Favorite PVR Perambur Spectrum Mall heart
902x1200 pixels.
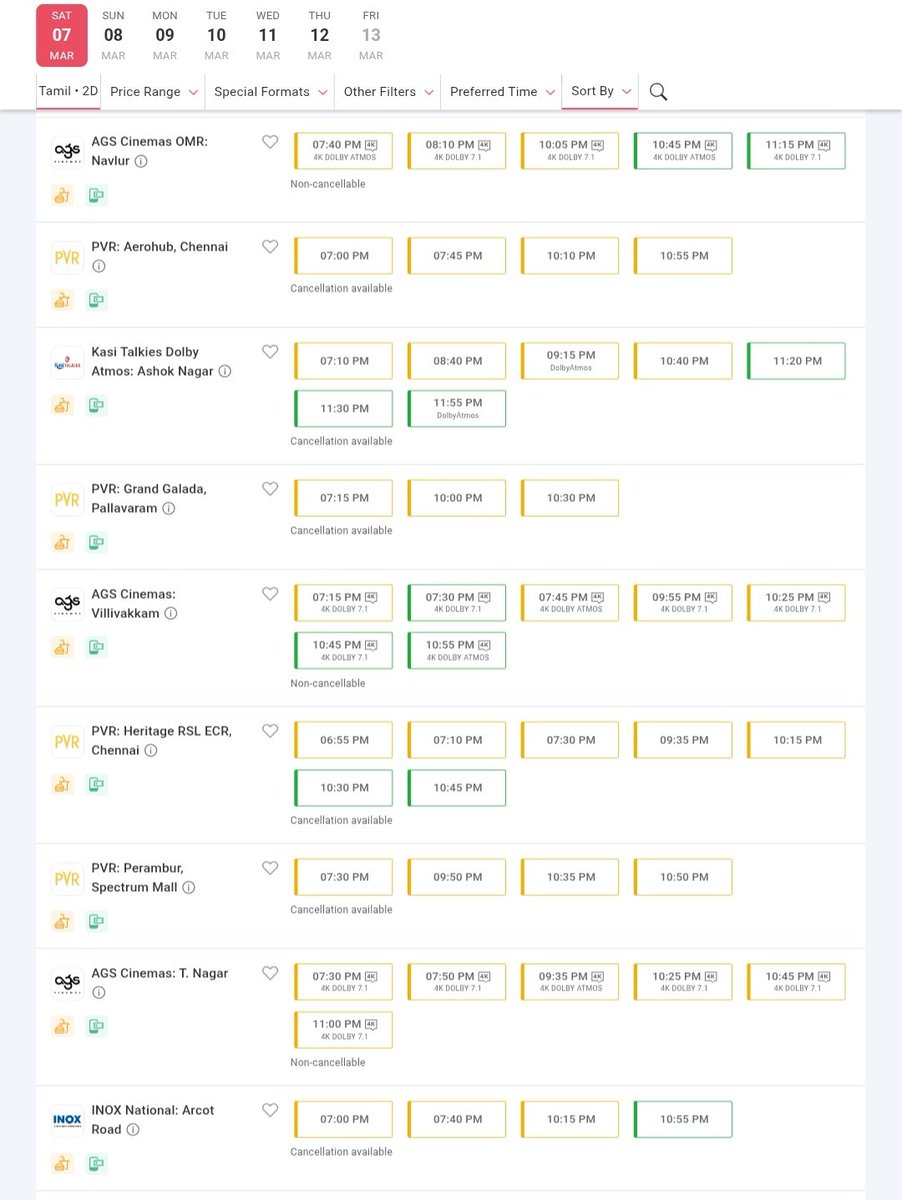click(x=270, y=868)
